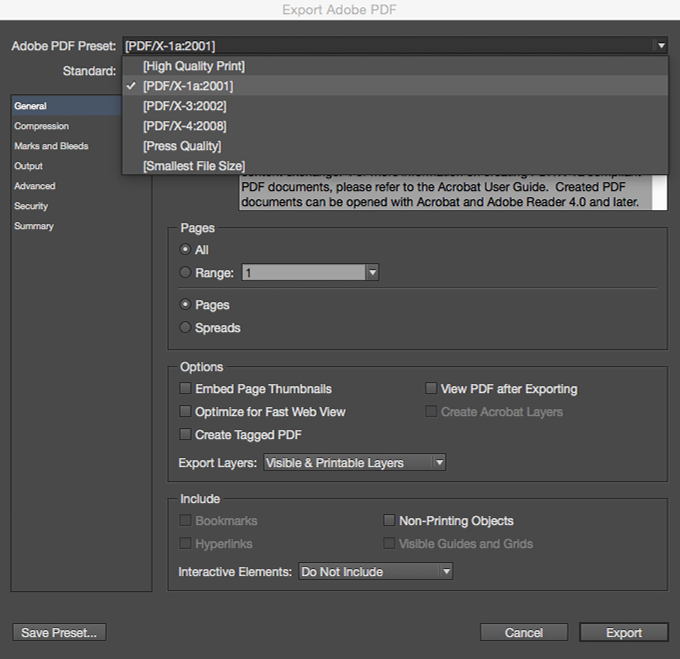Select the Range radio button
Image resolution: width=680 pixels, height=659 pixels.
tap(185, 272)
